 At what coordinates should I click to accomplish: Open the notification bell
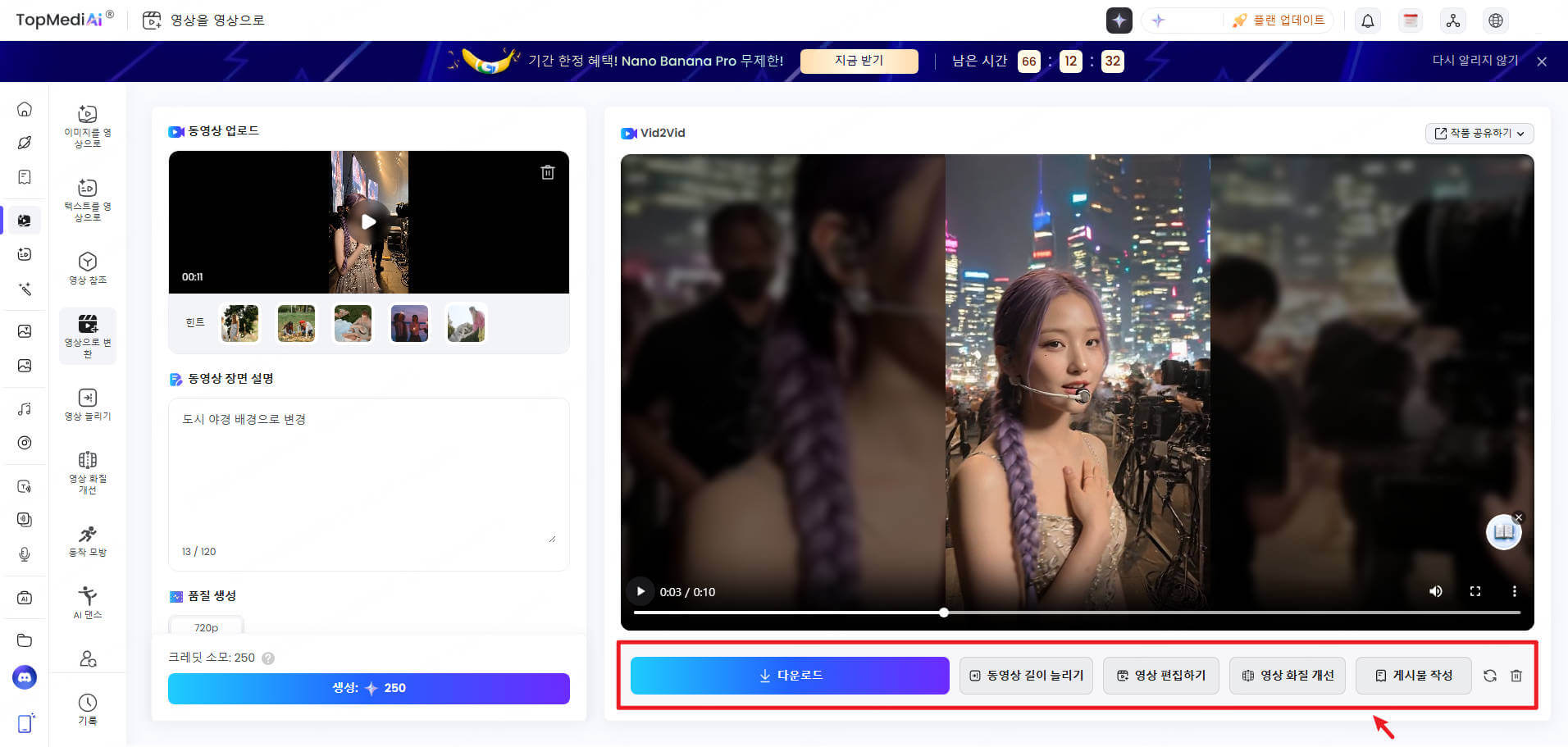(x=1367, y=20)
